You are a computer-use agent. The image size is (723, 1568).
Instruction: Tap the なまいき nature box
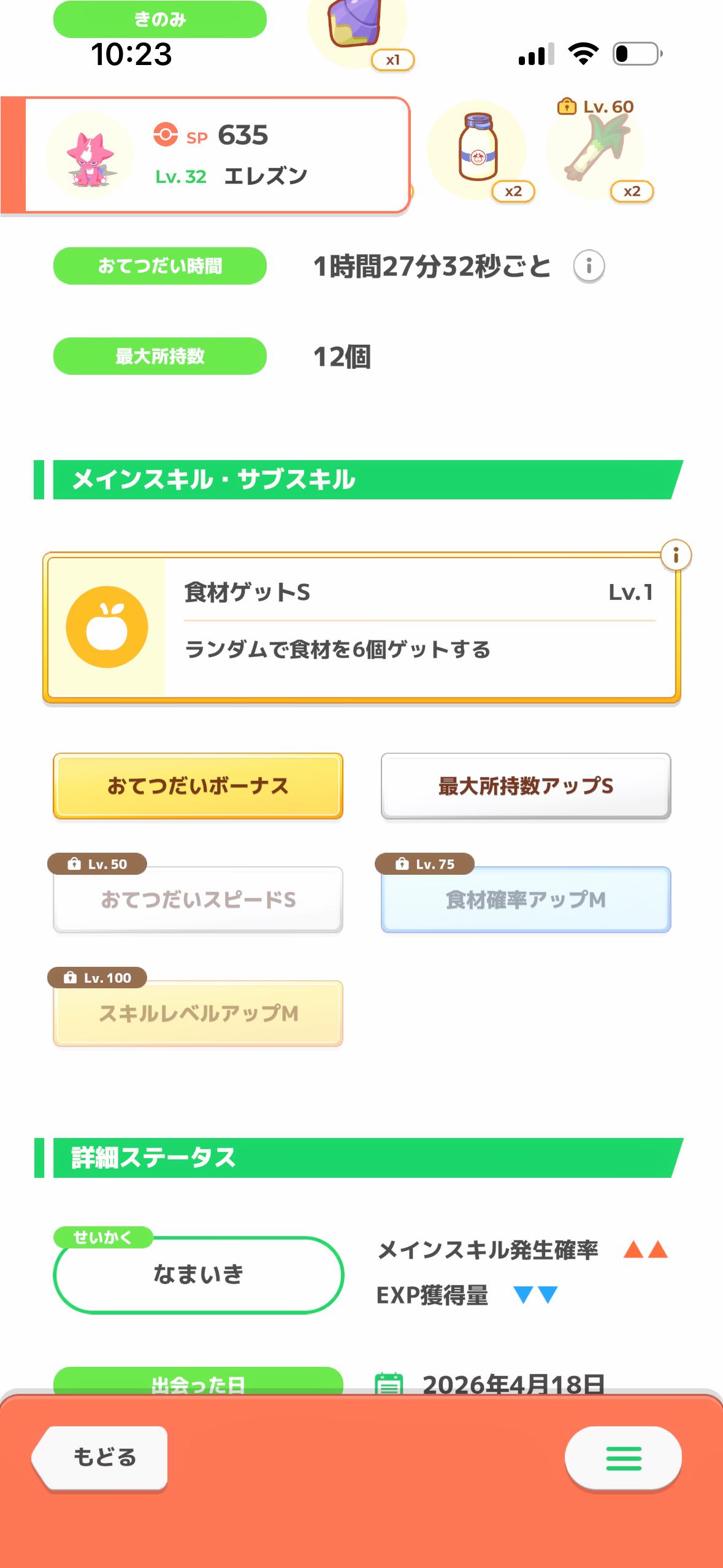pos(198,1275)
